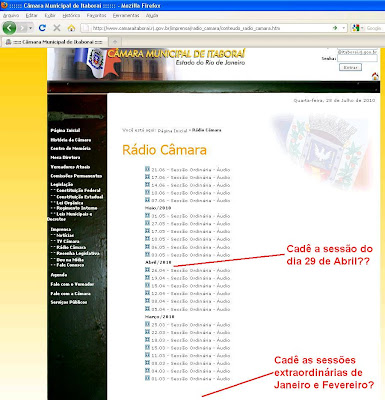Open the Google search engine selector
The image size is (385, 400).
pos(357,28)
